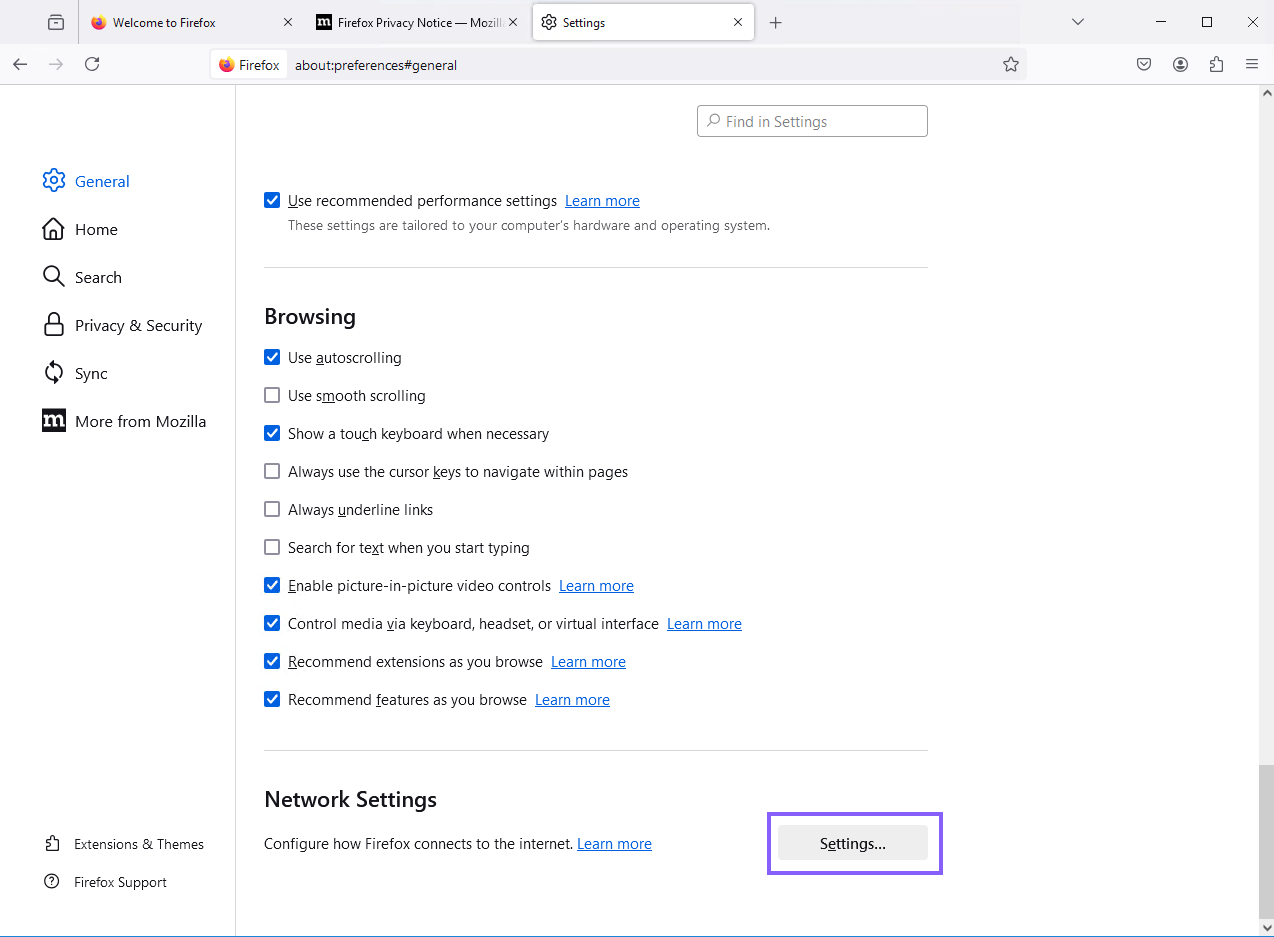Open the More from Mozilla section

(x=140, y=421)
